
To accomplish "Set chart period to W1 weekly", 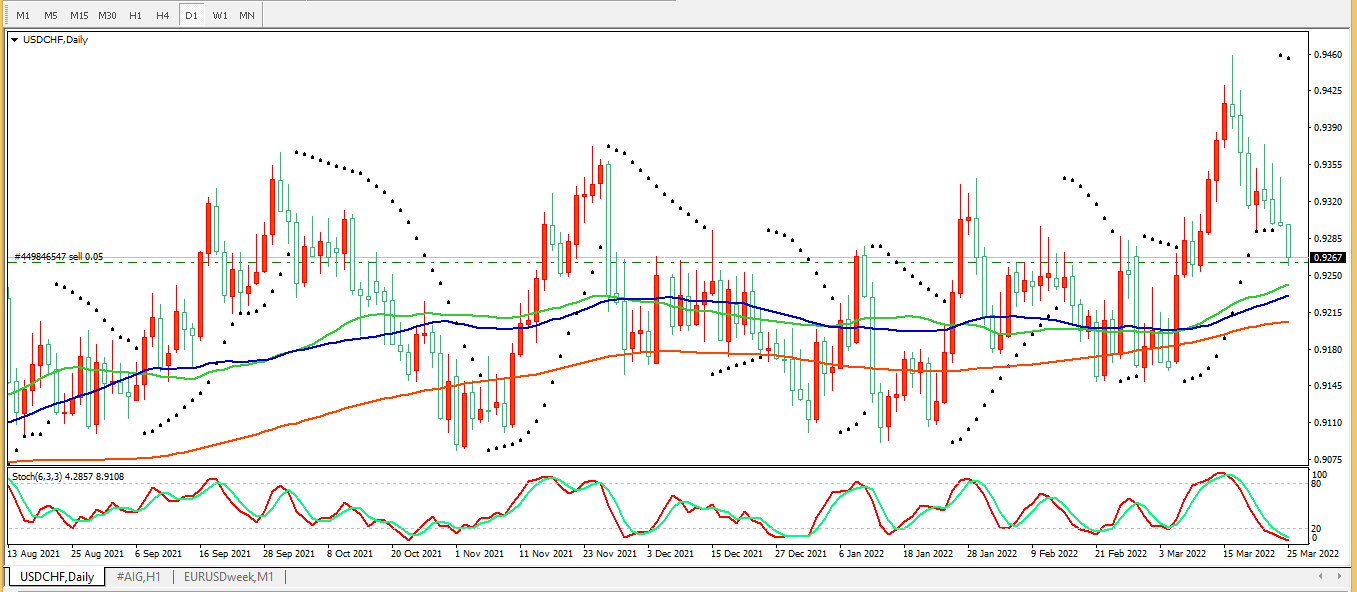I will coord(219,16).
